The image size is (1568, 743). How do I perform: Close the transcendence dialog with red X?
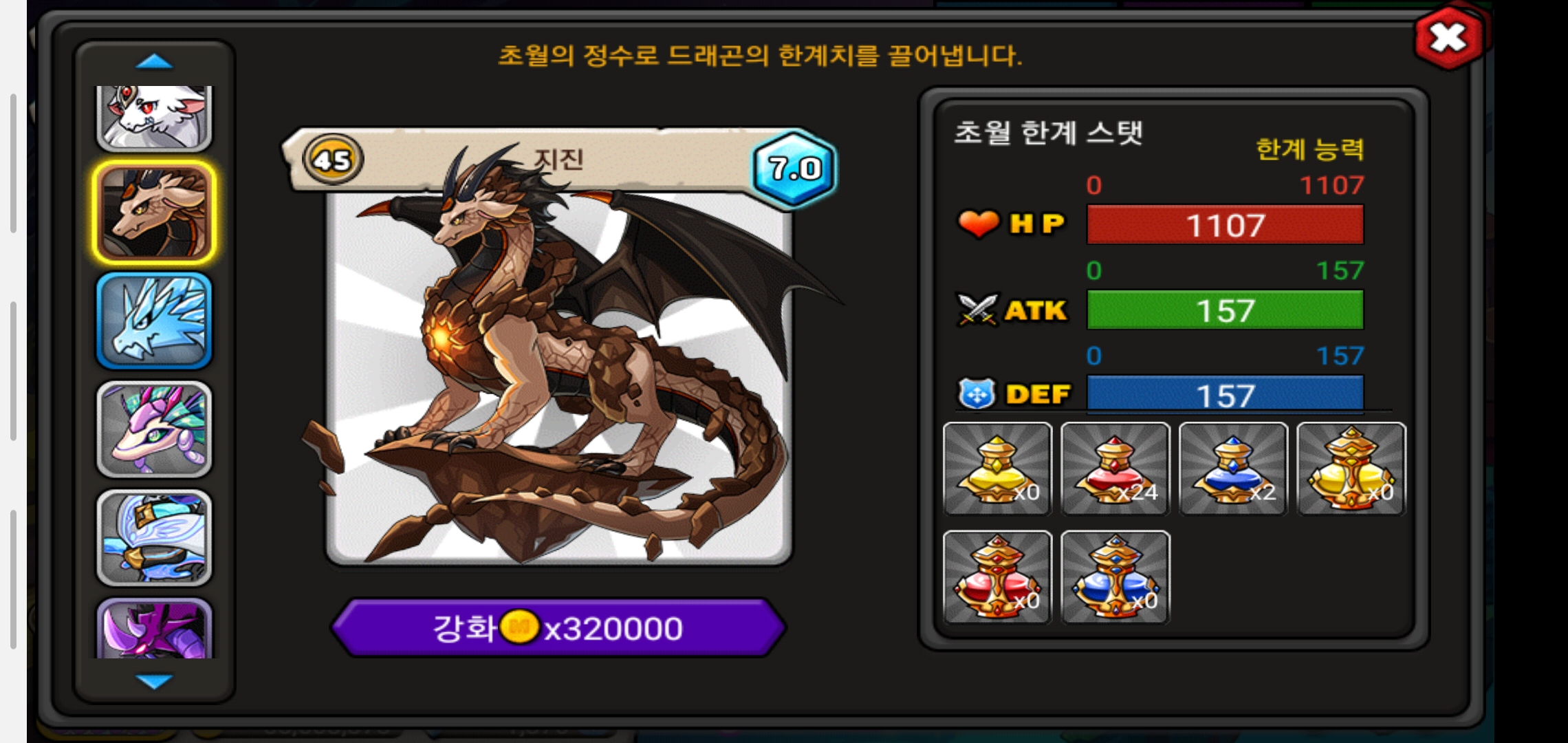click(1448, 38)
